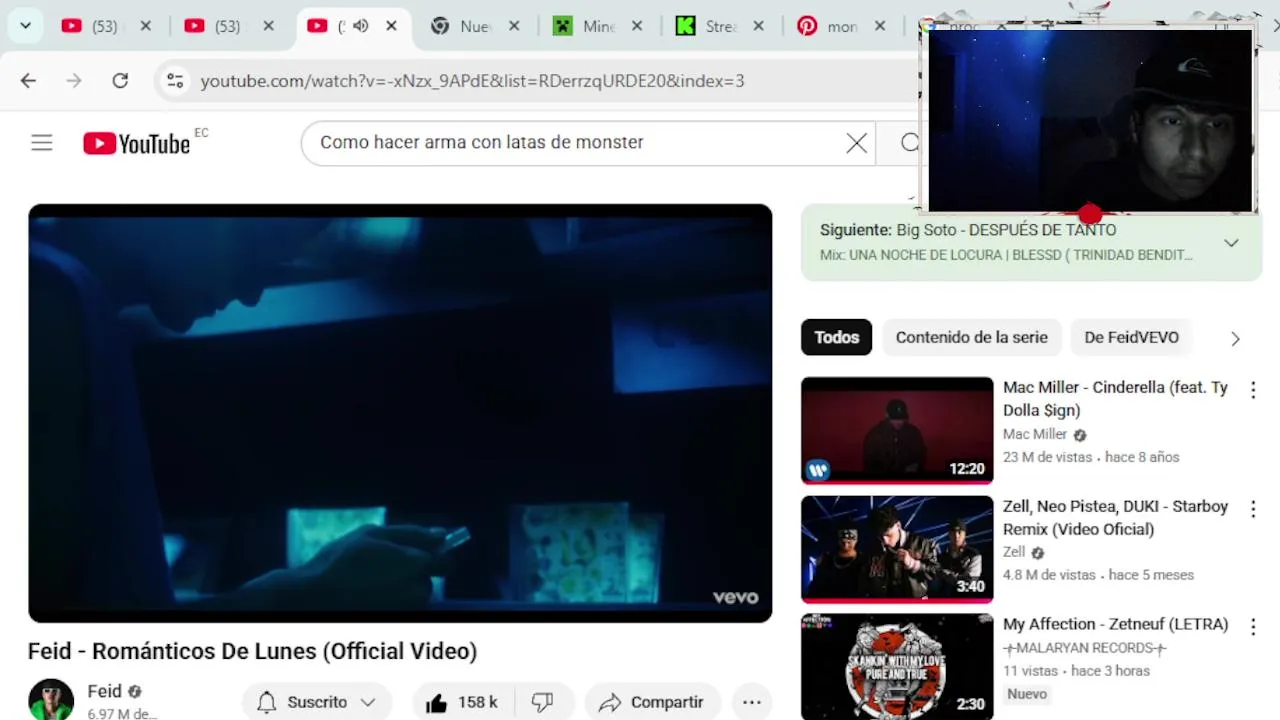Go to YouTube home via logo
The width and height of the screenshot is (1280, 720).
[x=137, y=144]
